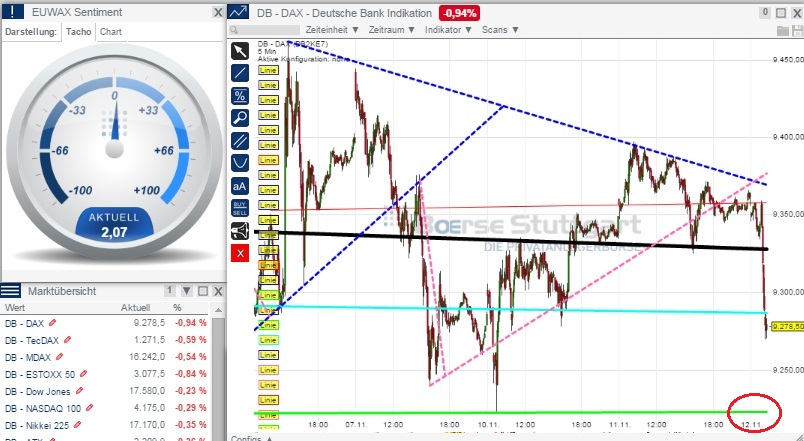Select the DB - TecDAX row

click(106, 340)
